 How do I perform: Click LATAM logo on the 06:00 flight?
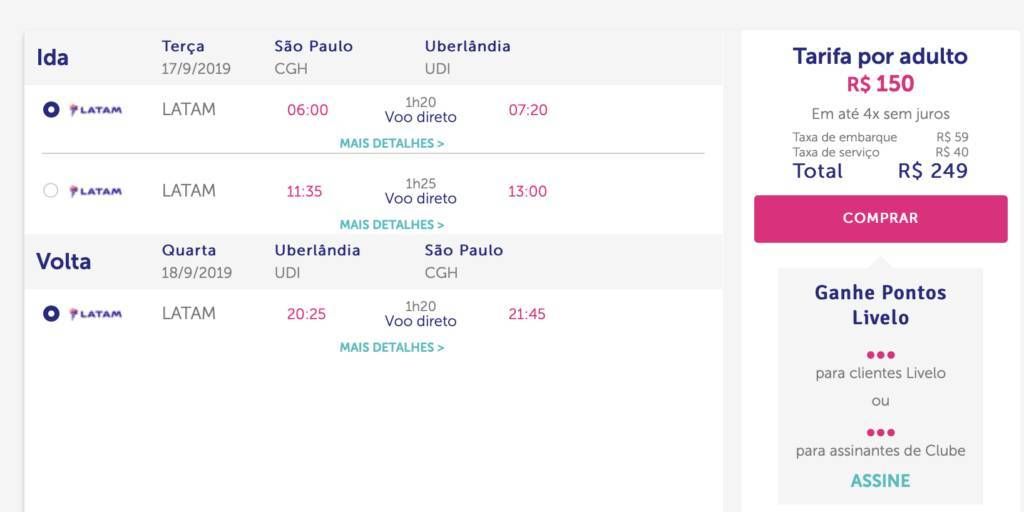(x=96, y=110)
